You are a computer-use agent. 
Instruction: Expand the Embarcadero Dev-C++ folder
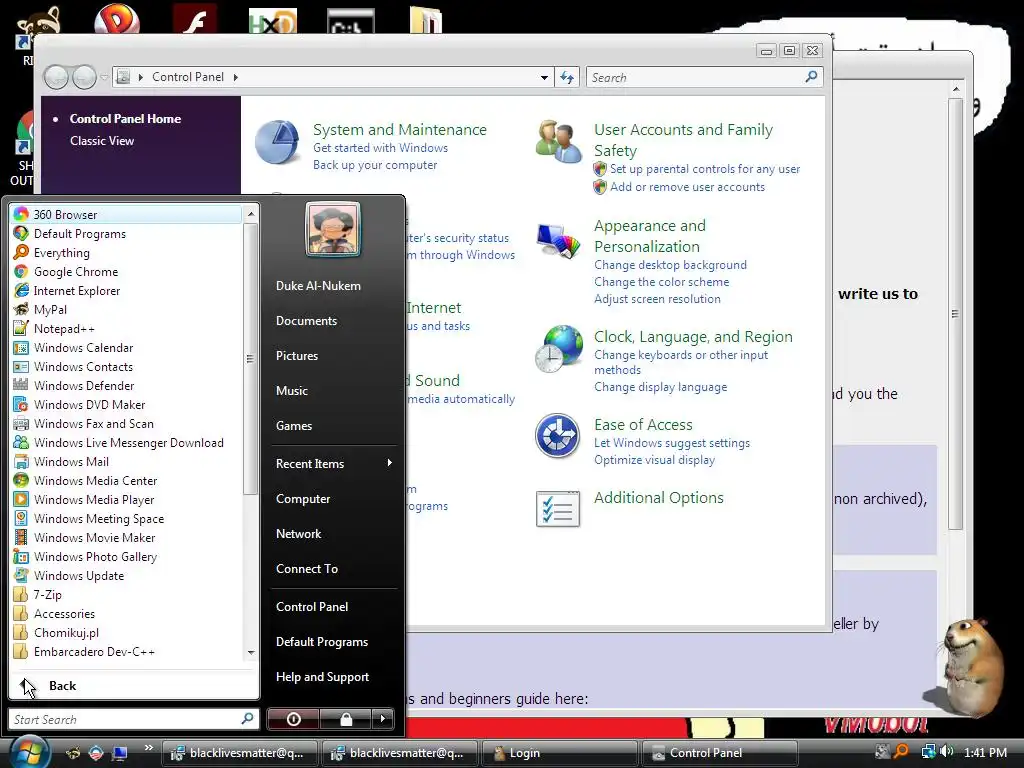coord(125,650)
